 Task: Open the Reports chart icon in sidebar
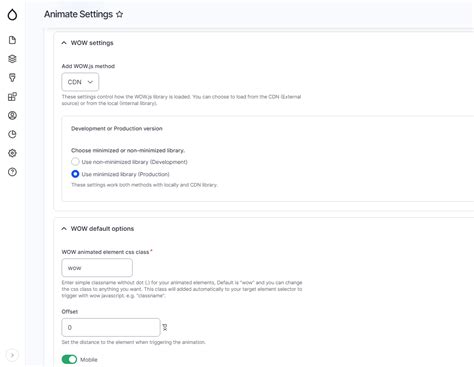click(x=12, y=134)
